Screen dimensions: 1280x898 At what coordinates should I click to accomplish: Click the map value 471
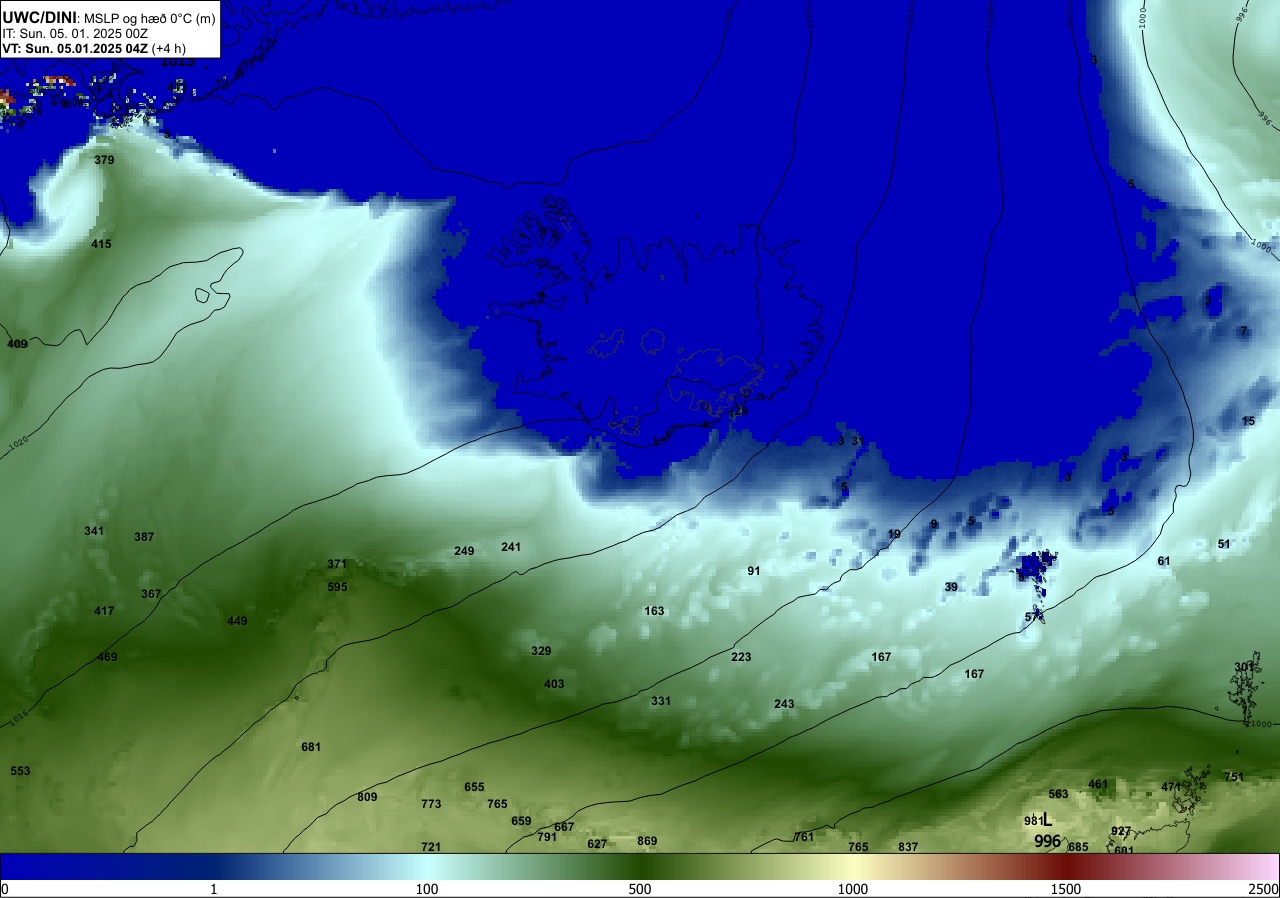coord(1171,787)
